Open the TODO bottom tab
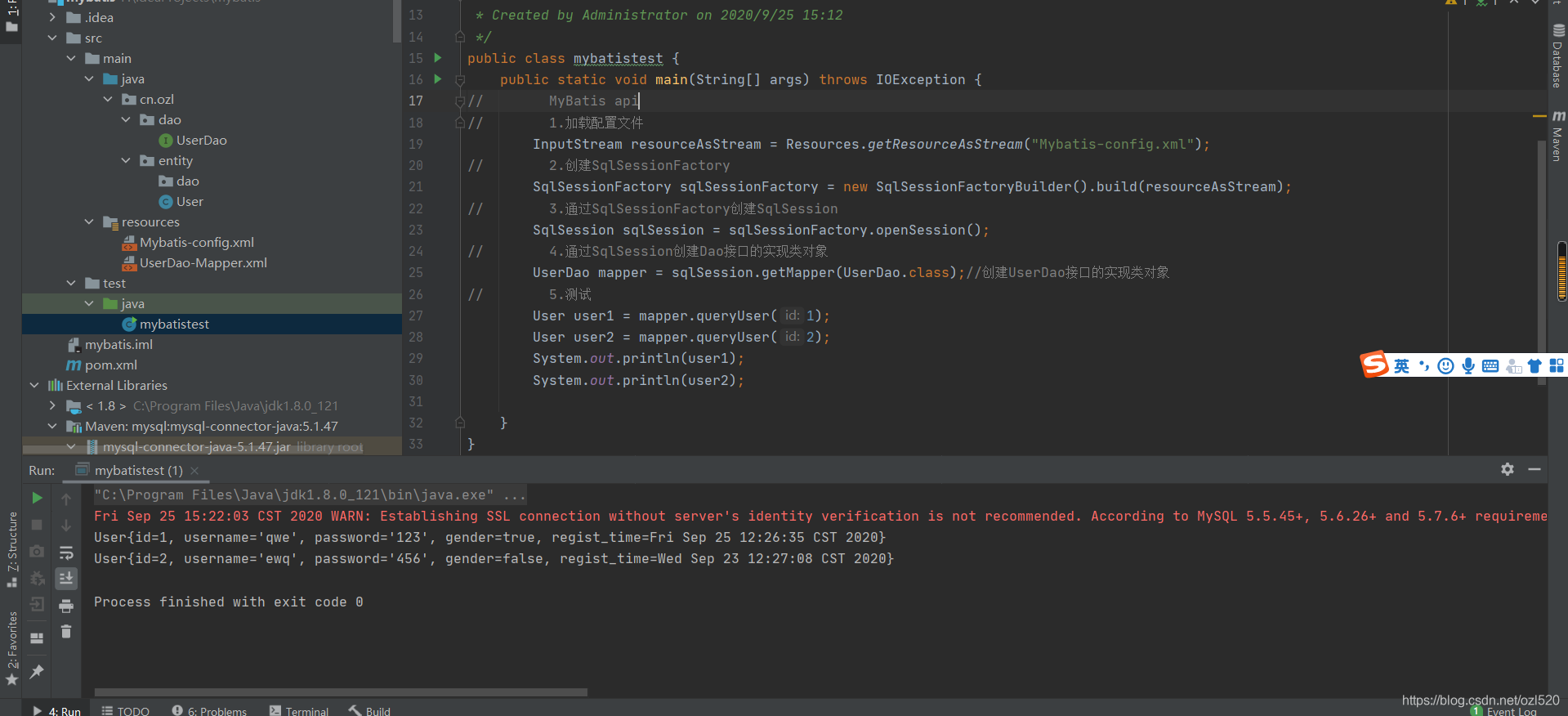Viewport: 1568px width, 716px height. (126, 711)
